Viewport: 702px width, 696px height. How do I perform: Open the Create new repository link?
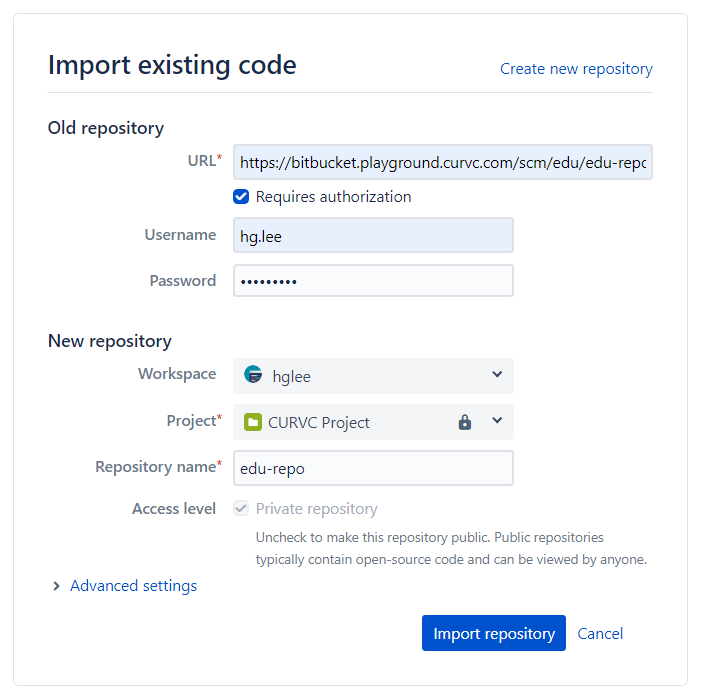[576, 69]
